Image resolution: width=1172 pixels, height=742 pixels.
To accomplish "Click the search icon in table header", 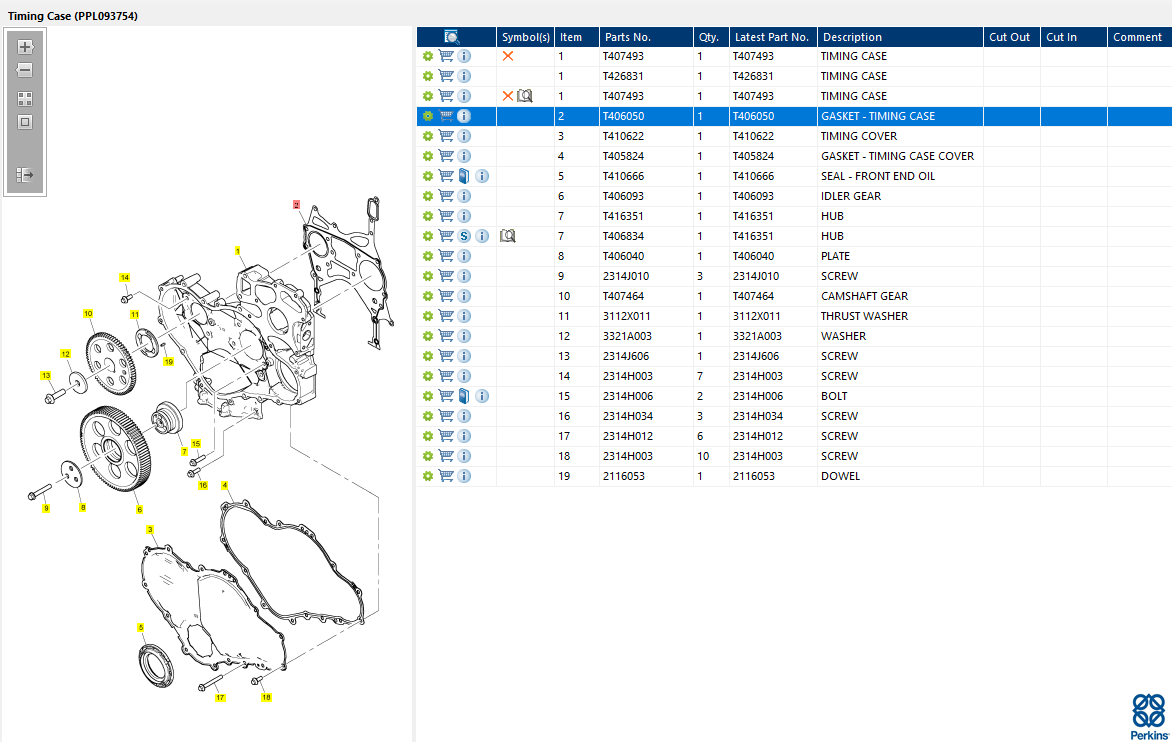I will point(451,37).
